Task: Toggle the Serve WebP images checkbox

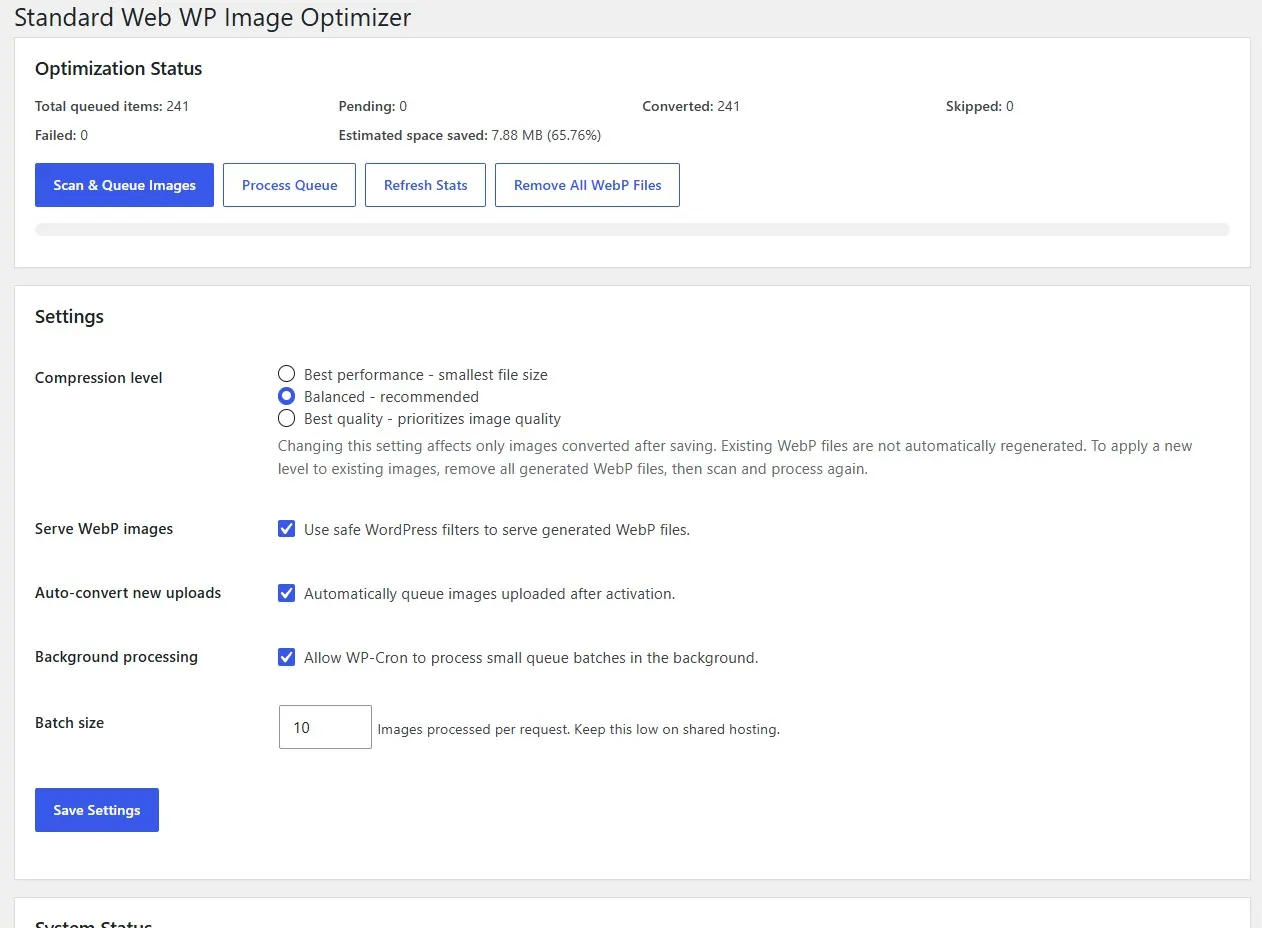Action: (x=287, y=529)
